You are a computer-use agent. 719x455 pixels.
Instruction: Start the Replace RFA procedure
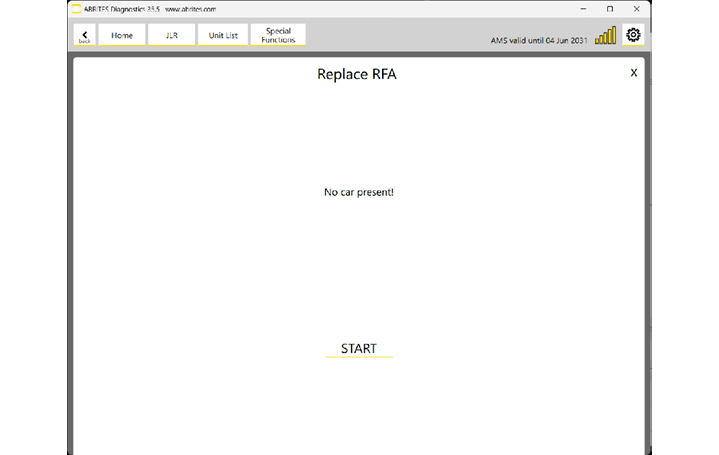click(x=359, y=349)
